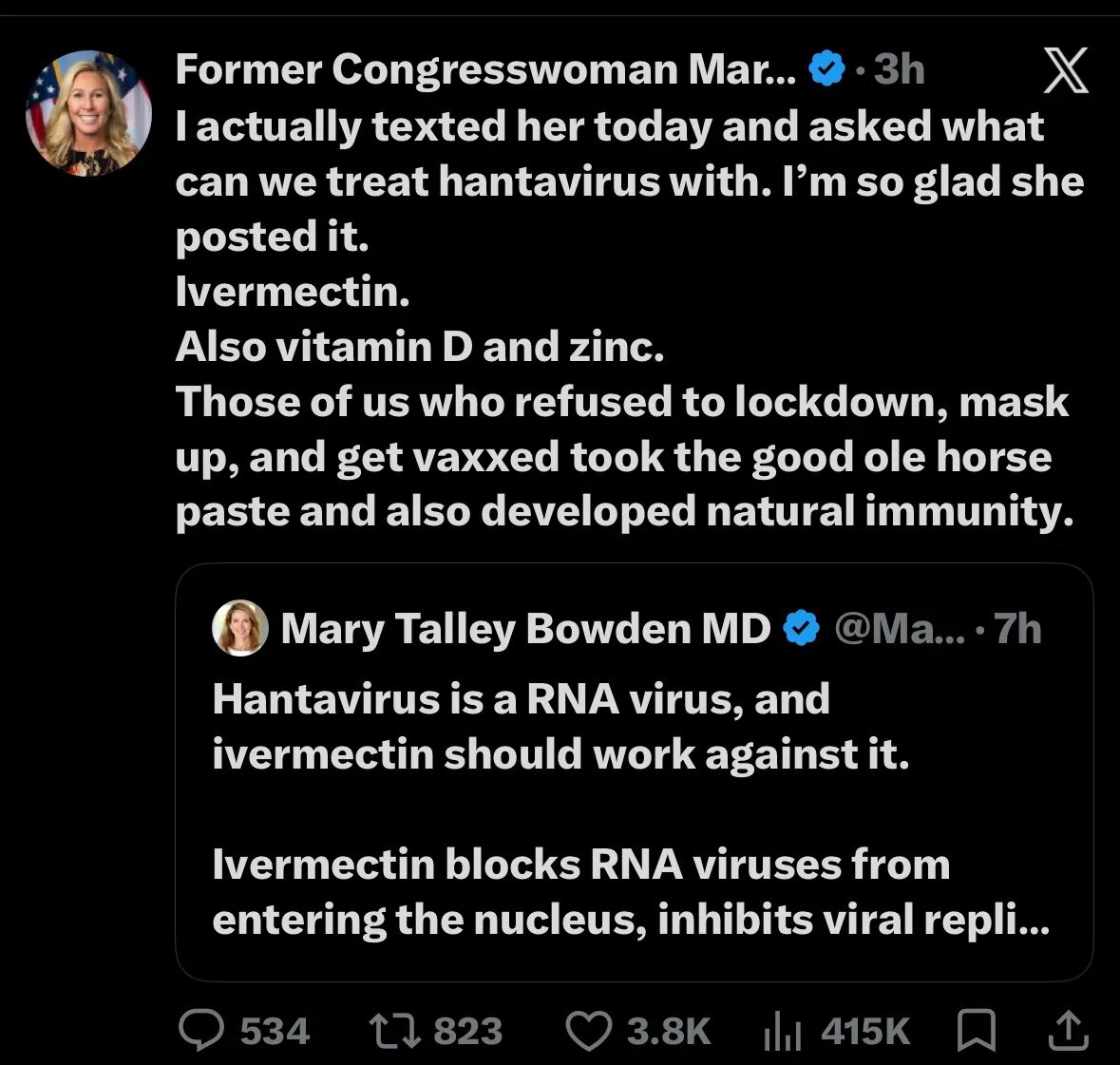The image size is (1120, 1065).
Task: Open the quoted hantavirus post text
Action: pos(631,808)
